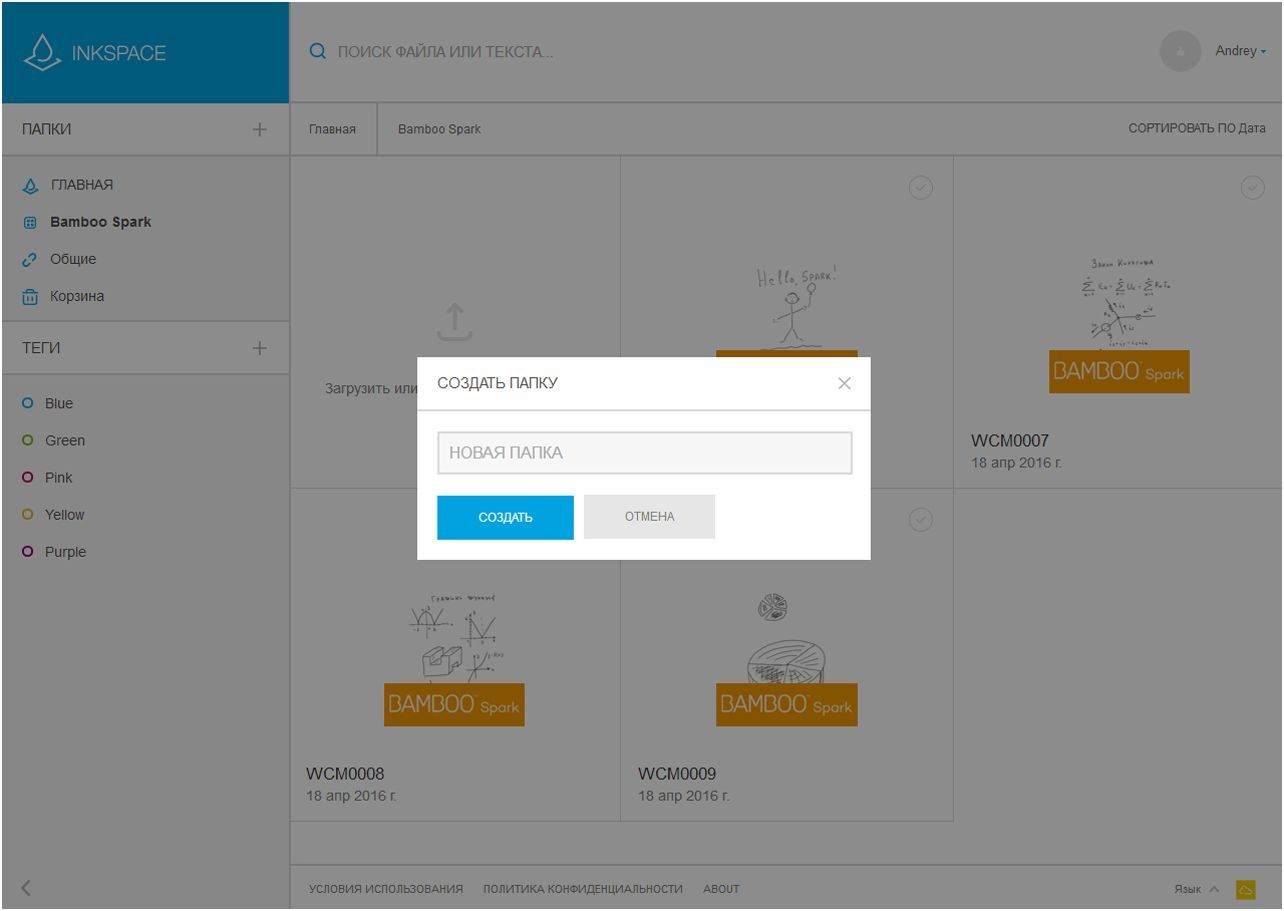Viewport: 1284px width, 911px height.
Task: Click the Отмена button
Action: (x=649, y=517)
